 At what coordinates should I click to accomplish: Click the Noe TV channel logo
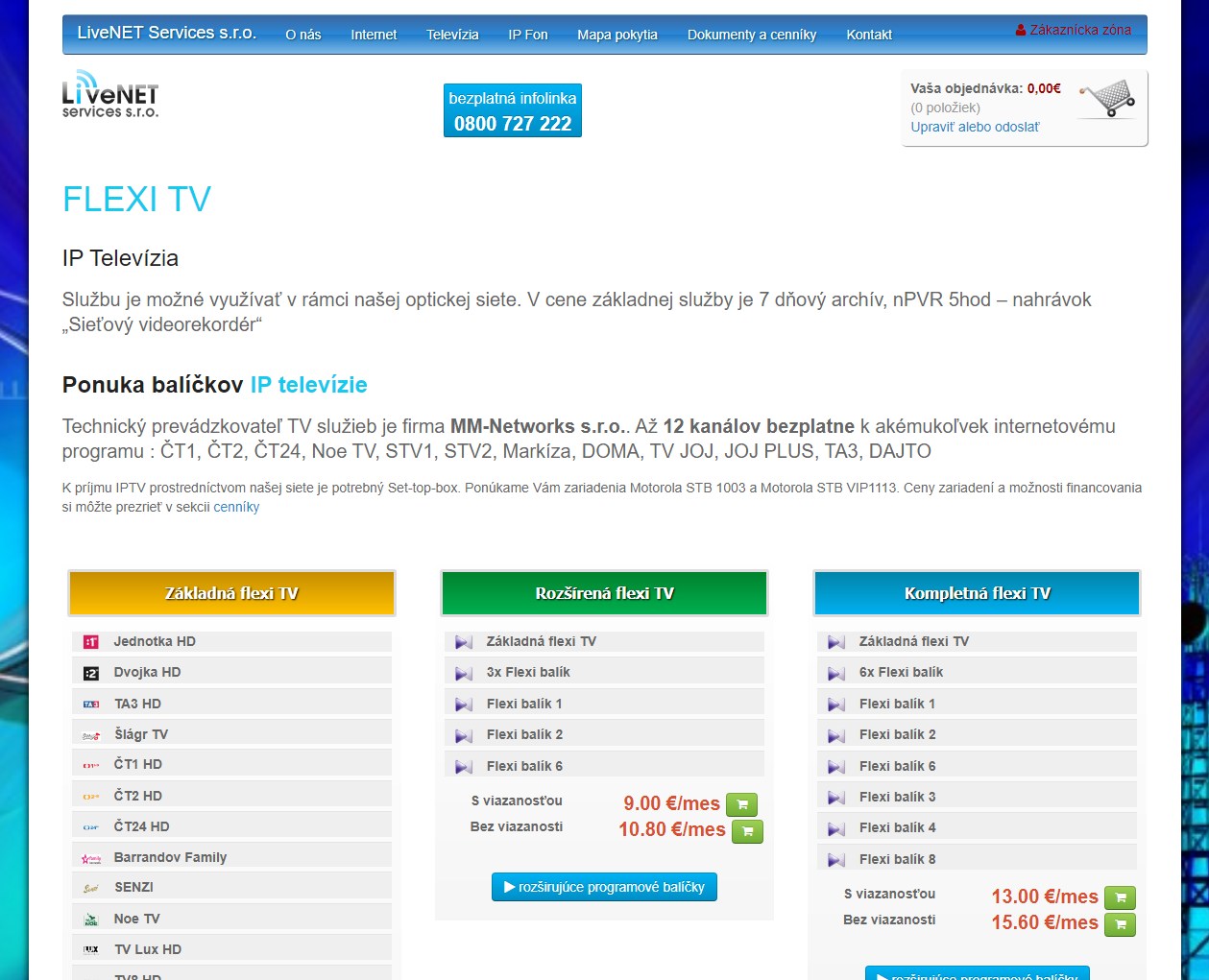point(91,920)
